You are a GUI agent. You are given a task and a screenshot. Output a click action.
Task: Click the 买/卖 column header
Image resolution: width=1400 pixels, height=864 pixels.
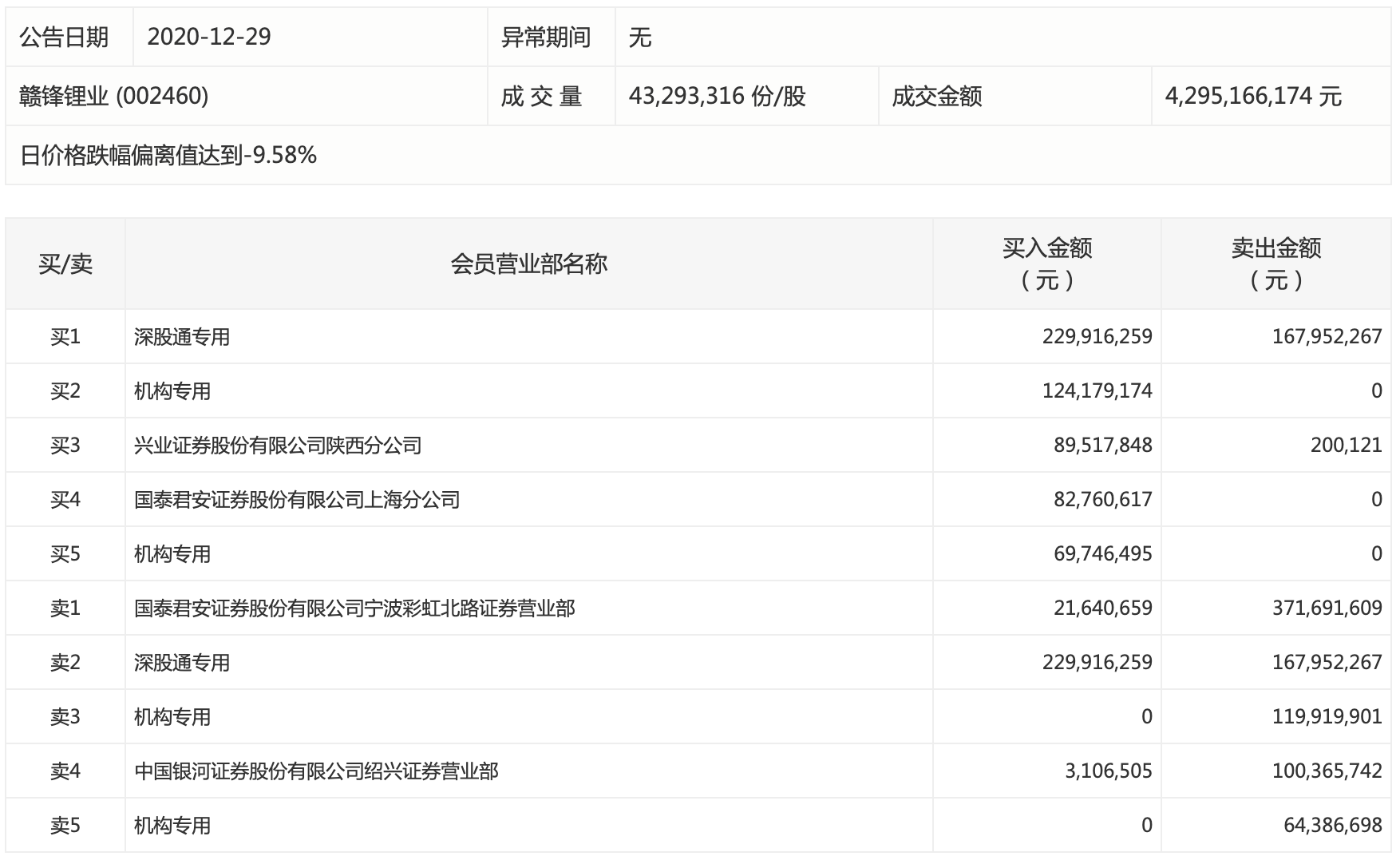(65, 264)
